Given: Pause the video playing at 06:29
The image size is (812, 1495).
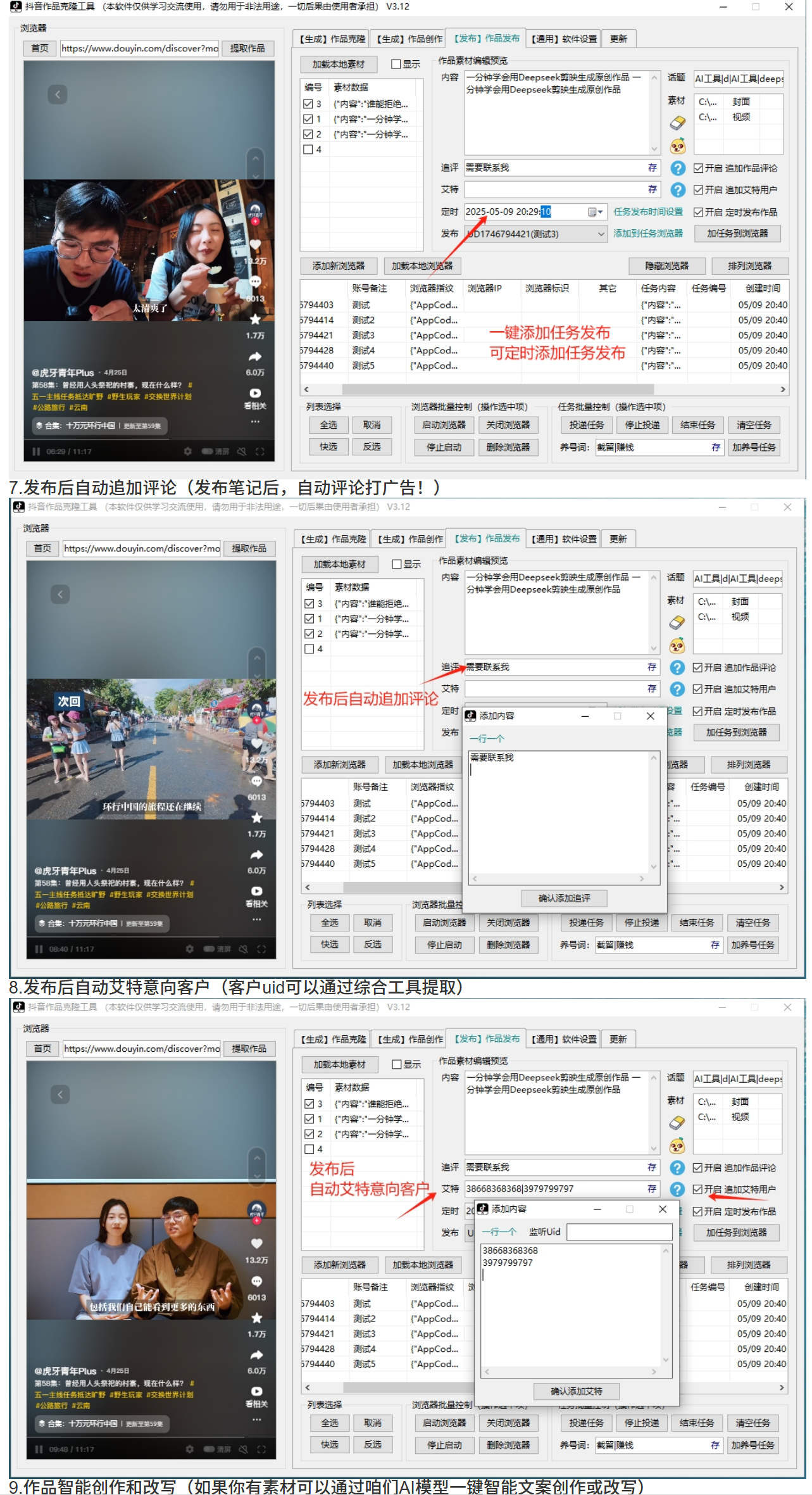Looking at the screenshot, I should click(36, 451).
